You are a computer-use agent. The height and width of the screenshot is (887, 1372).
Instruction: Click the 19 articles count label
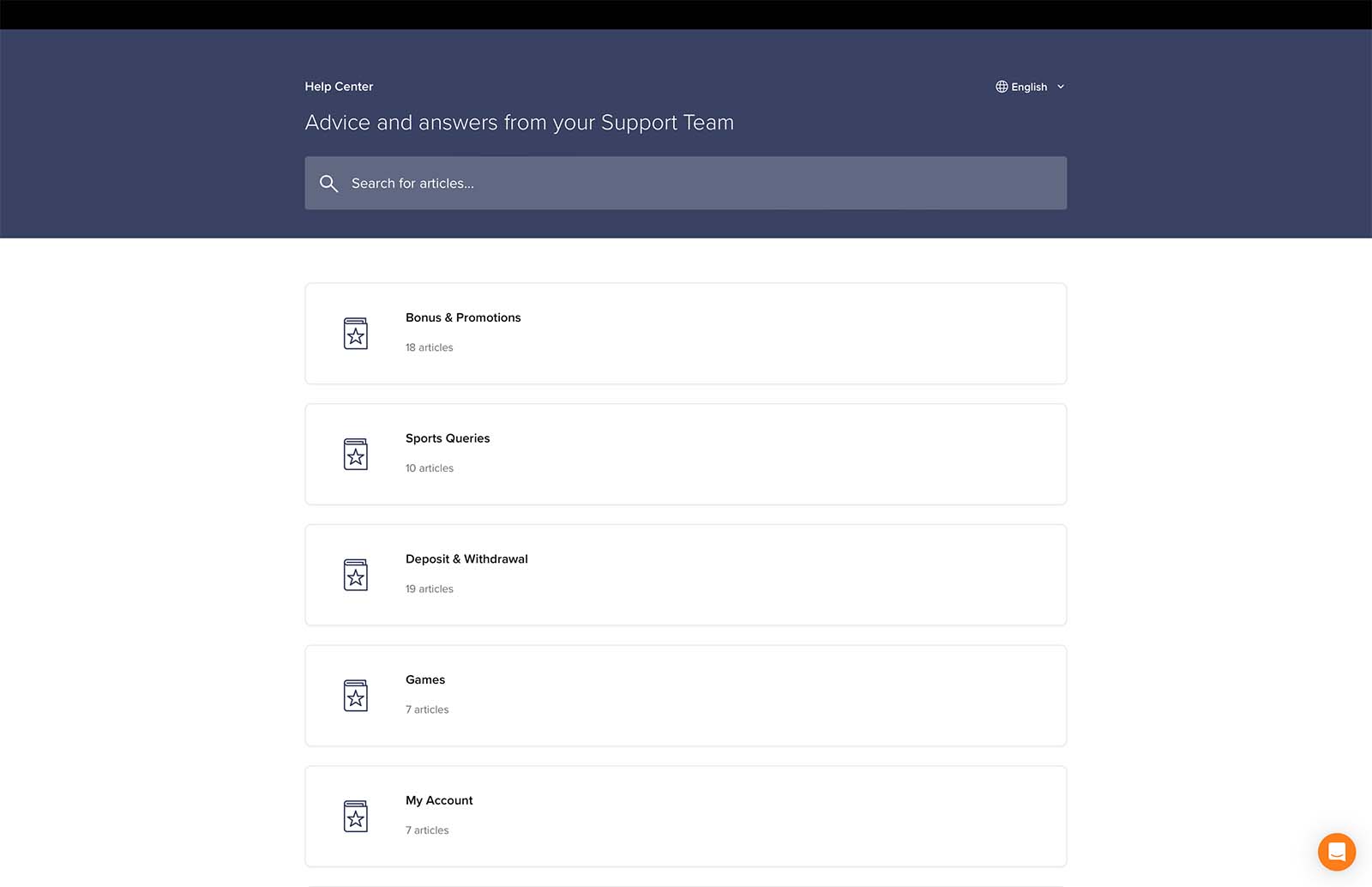(x=429, y=589)
